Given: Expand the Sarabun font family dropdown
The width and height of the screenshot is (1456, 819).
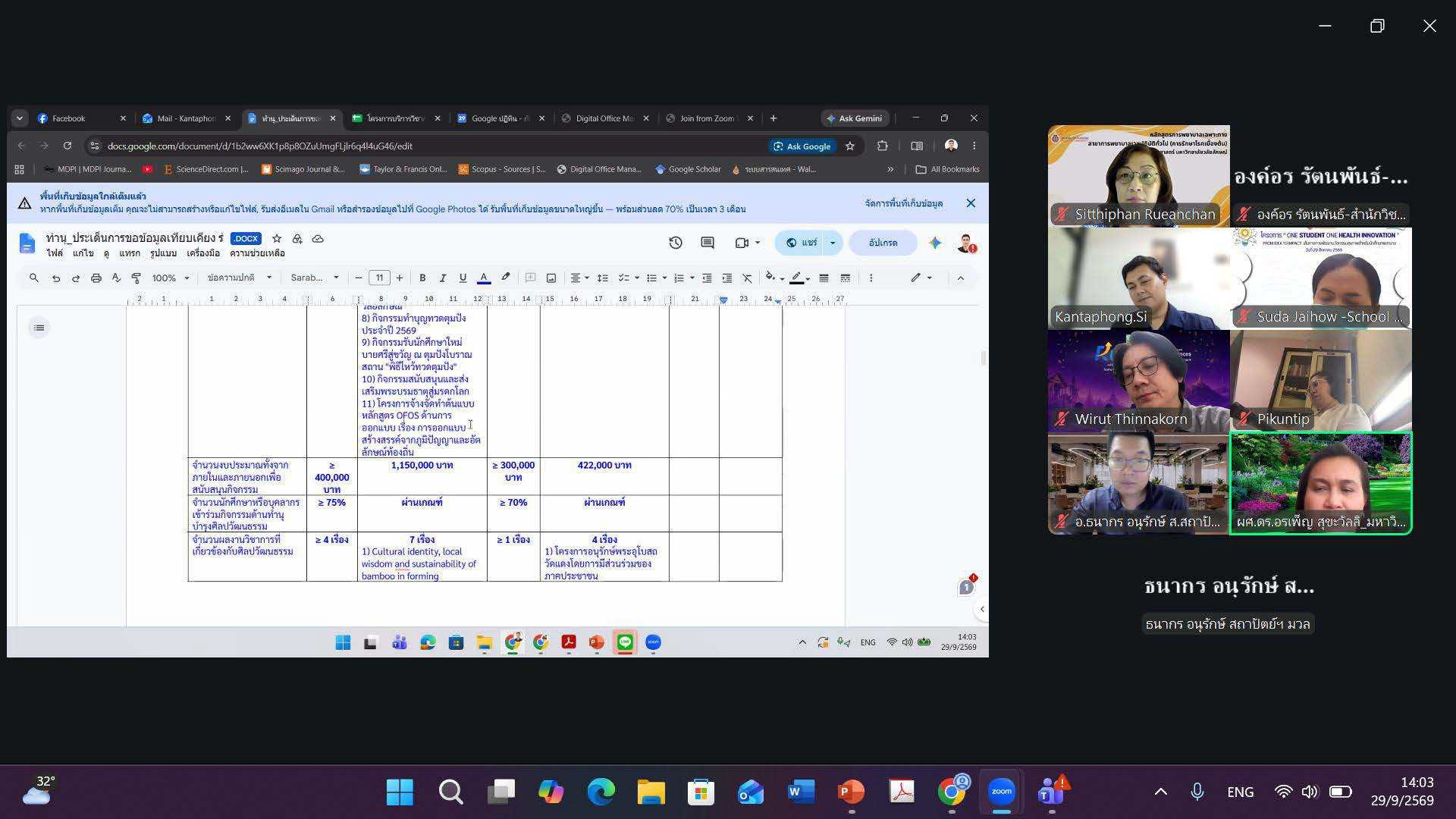Looking at the screenshot, I should tap(315, 278).
